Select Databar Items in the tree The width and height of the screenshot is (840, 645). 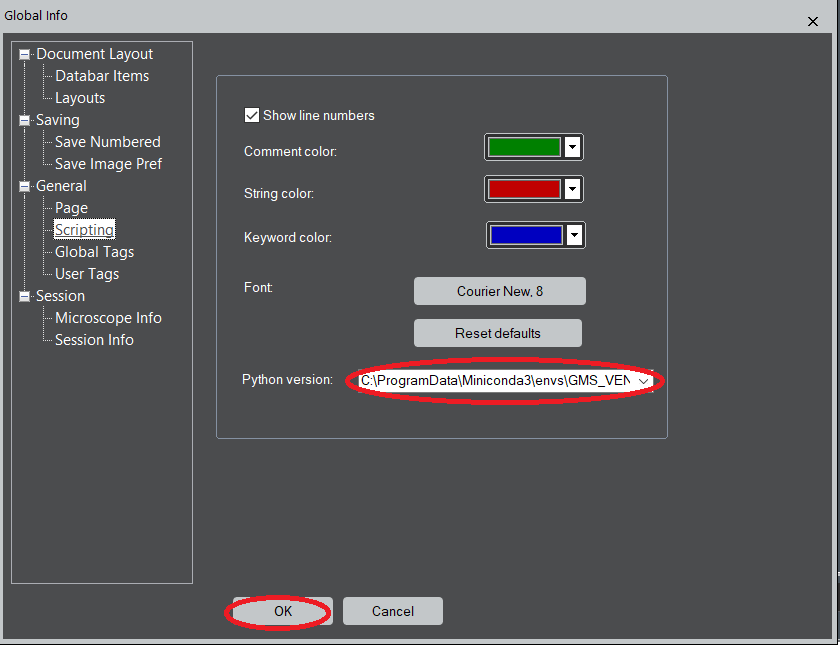[102, 76]
